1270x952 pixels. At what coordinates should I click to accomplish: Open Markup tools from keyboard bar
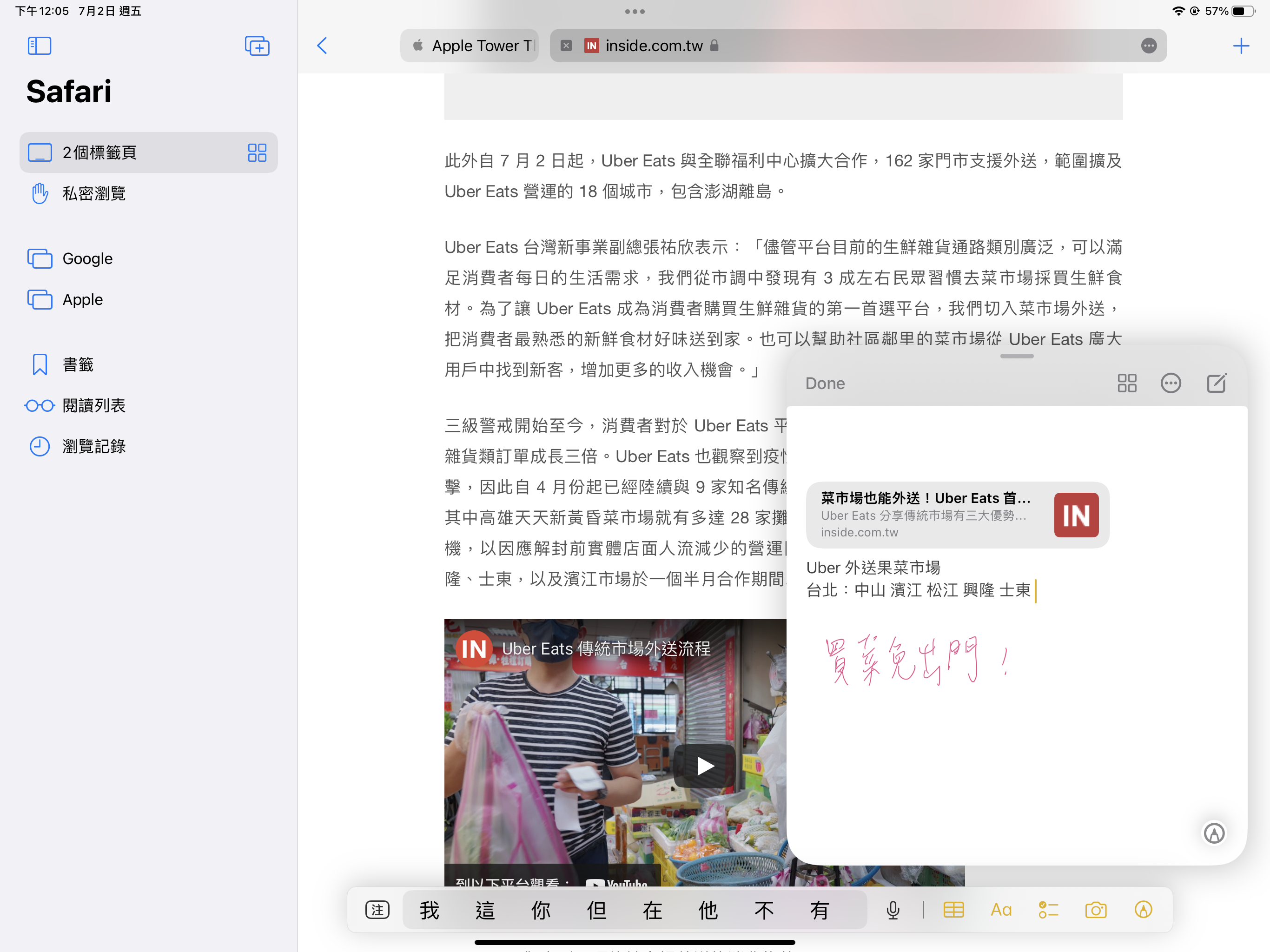tap(1144, 910)
